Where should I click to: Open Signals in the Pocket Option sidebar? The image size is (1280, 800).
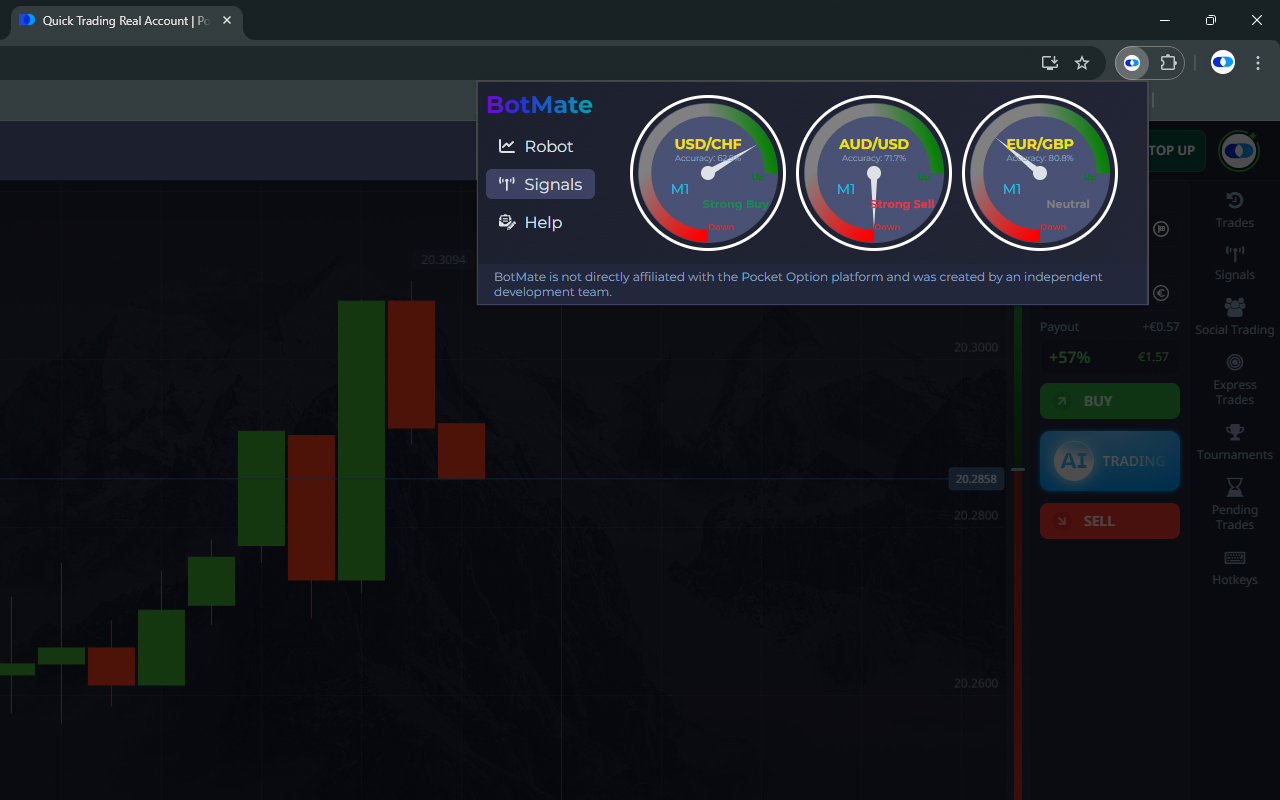tap(1235, 263)
